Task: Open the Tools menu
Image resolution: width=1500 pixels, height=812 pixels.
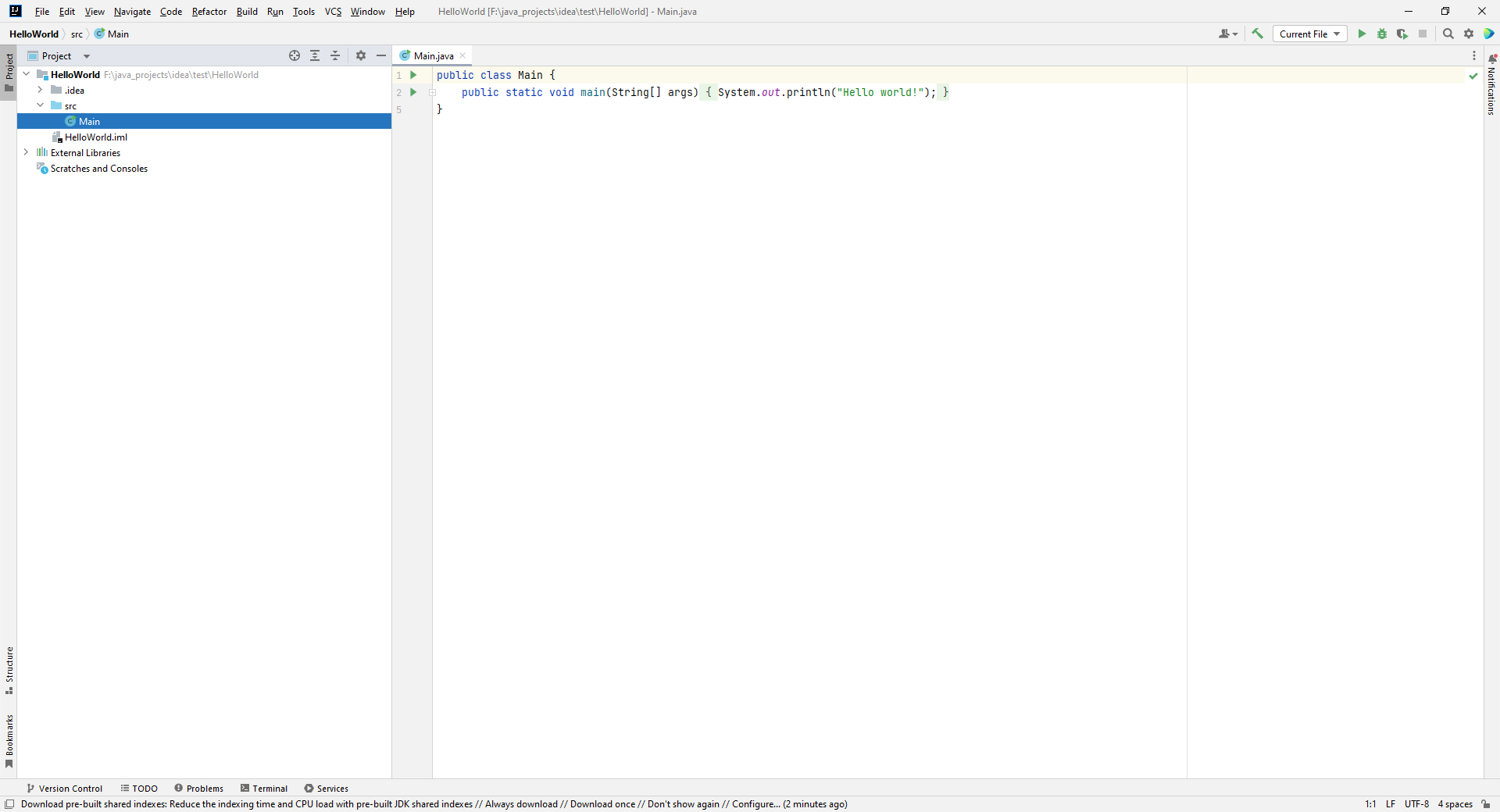Action: coord(304,12)
